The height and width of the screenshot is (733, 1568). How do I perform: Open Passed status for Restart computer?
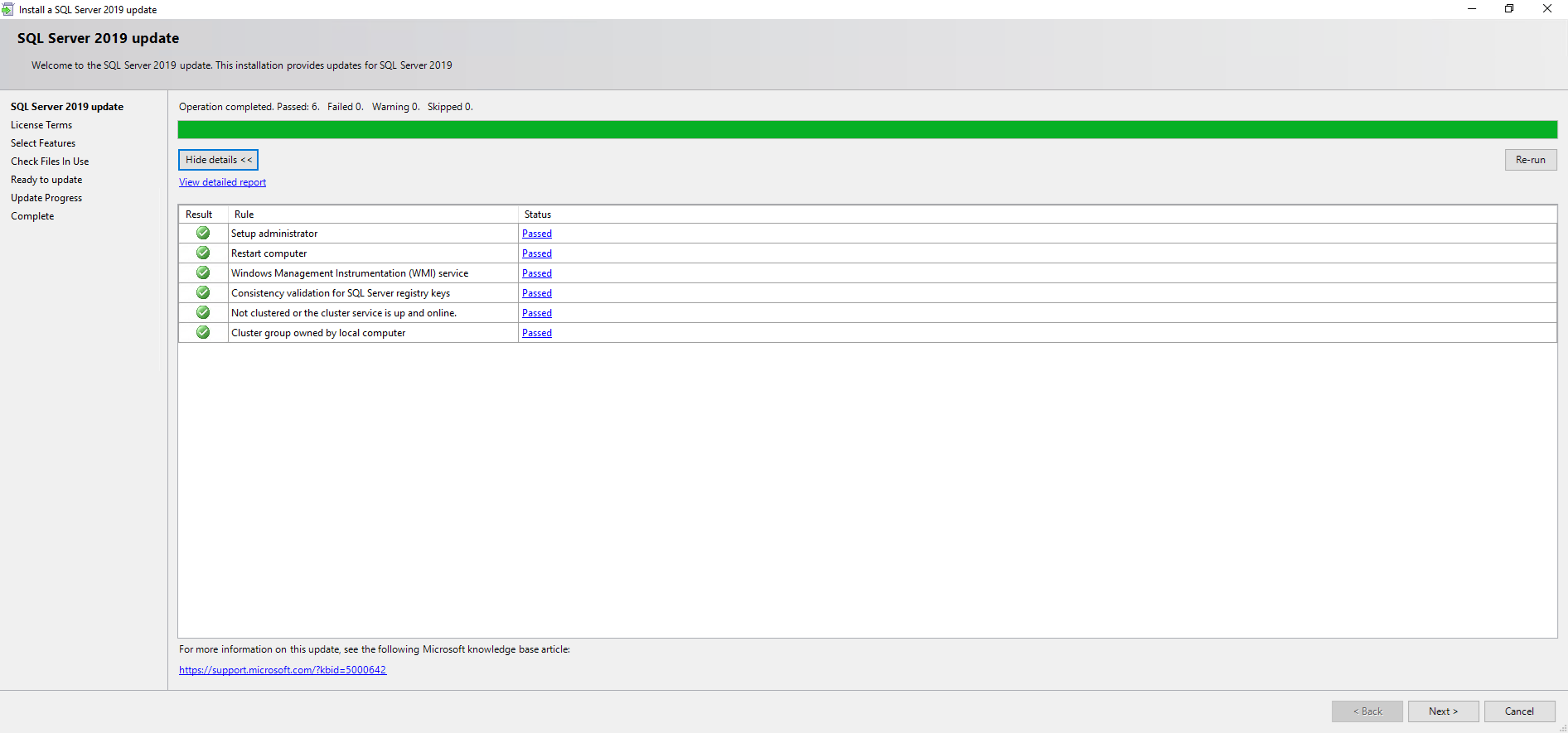pos(537,253)
